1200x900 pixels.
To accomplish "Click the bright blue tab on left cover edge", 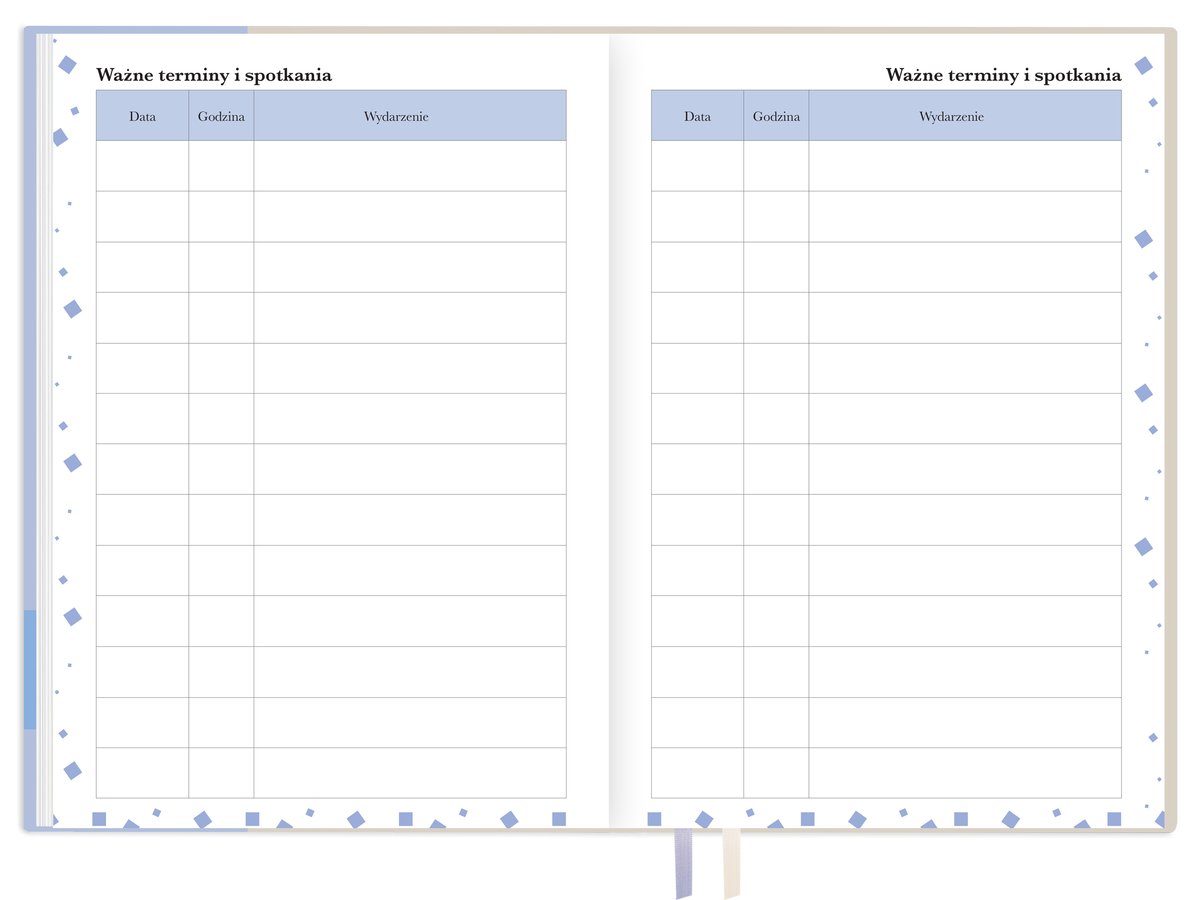I will (30, 668).
